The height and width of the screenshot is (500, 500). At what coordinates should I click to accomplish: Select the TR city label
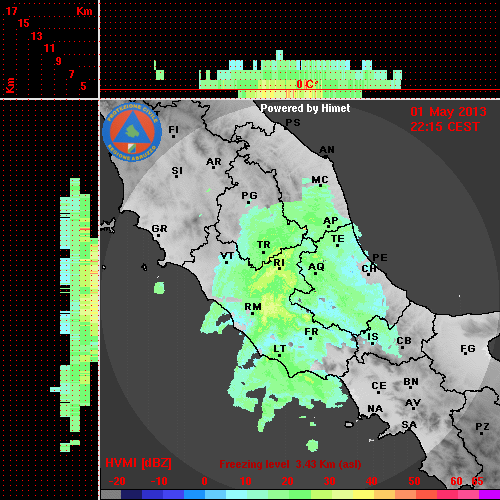pyautogui.click(x=264, y=245)
